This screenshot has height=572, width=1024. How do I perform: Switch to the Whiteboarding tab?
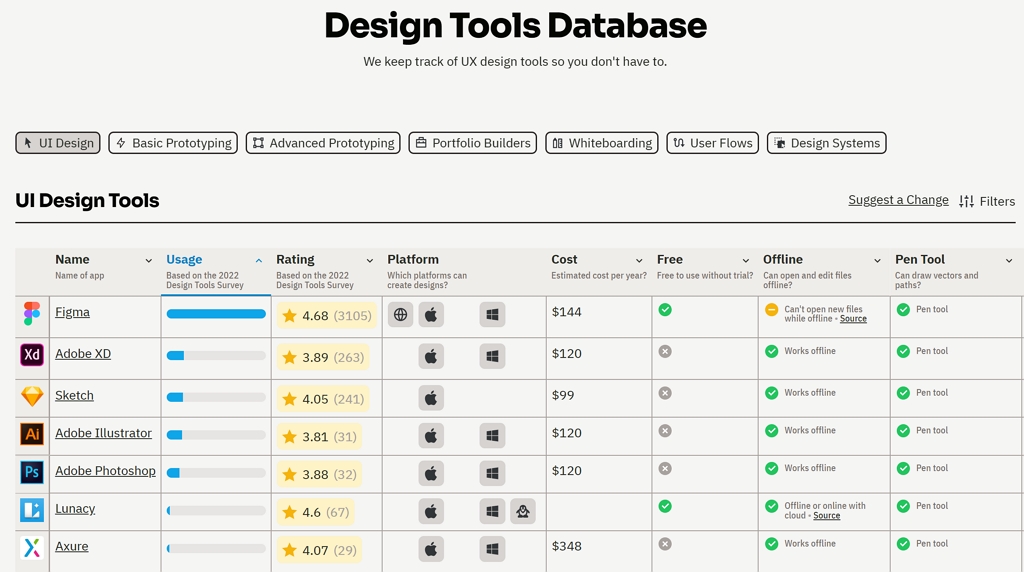[x=602, y=143]
